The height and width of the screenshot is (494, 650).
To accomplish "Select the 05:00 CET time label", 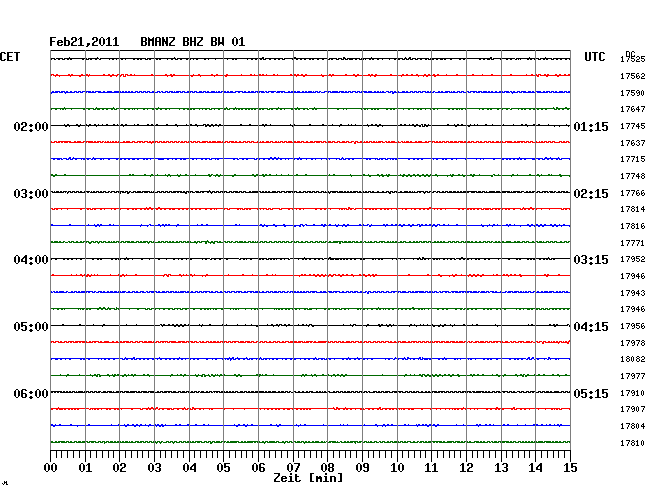I will [31, 327].
